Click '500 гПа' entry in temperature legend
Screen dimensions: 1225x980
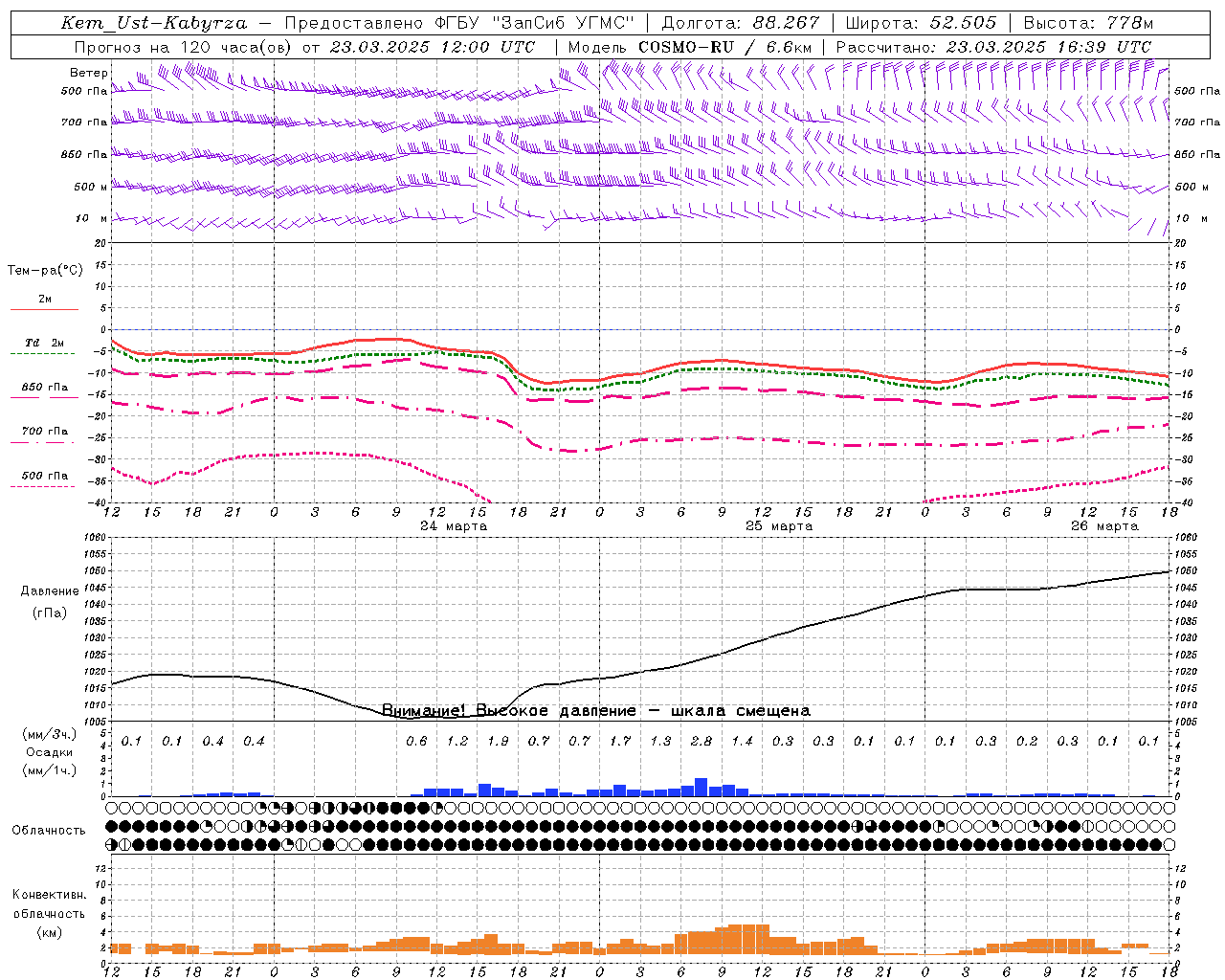[45, 476]
